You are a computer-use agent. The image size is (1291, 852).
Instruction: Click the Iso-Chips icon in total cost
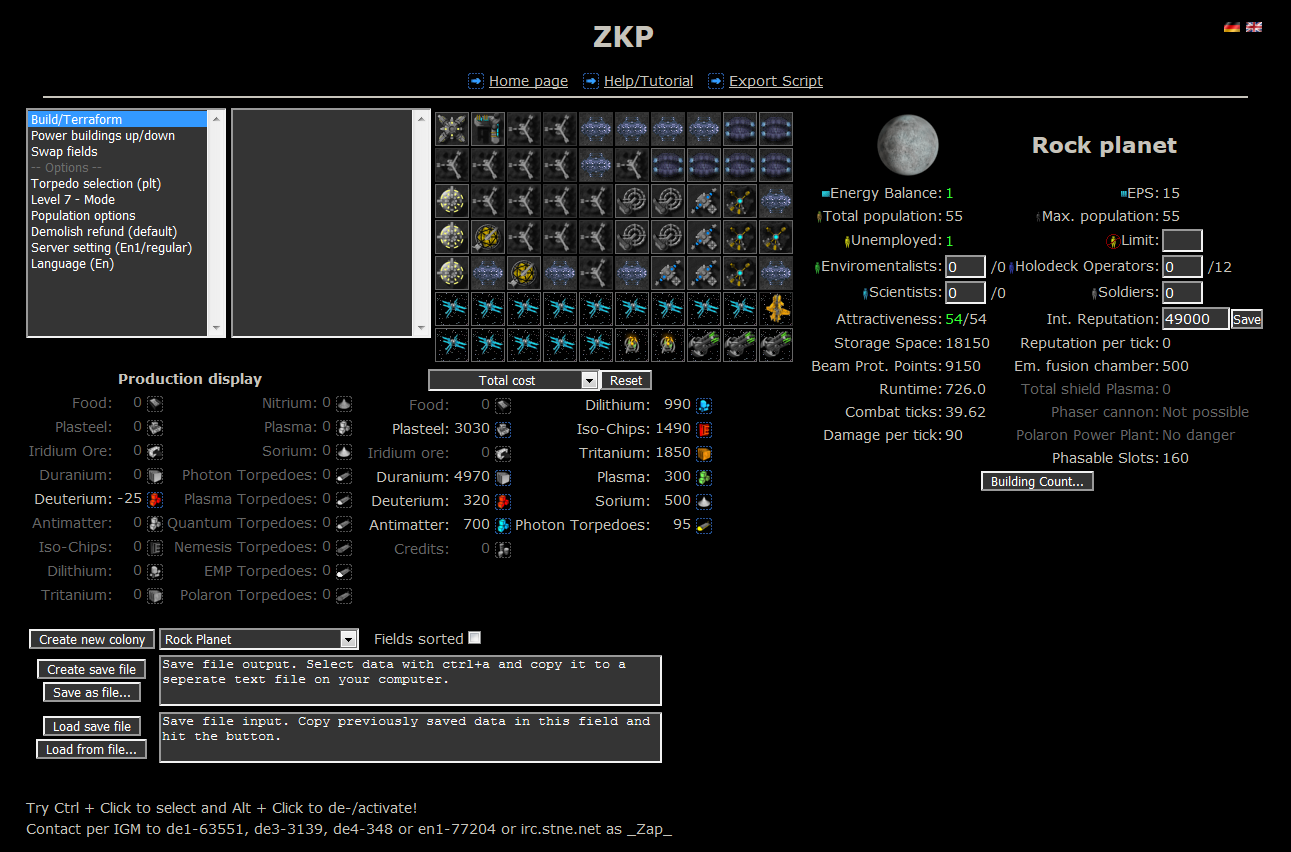coord(704,429)
